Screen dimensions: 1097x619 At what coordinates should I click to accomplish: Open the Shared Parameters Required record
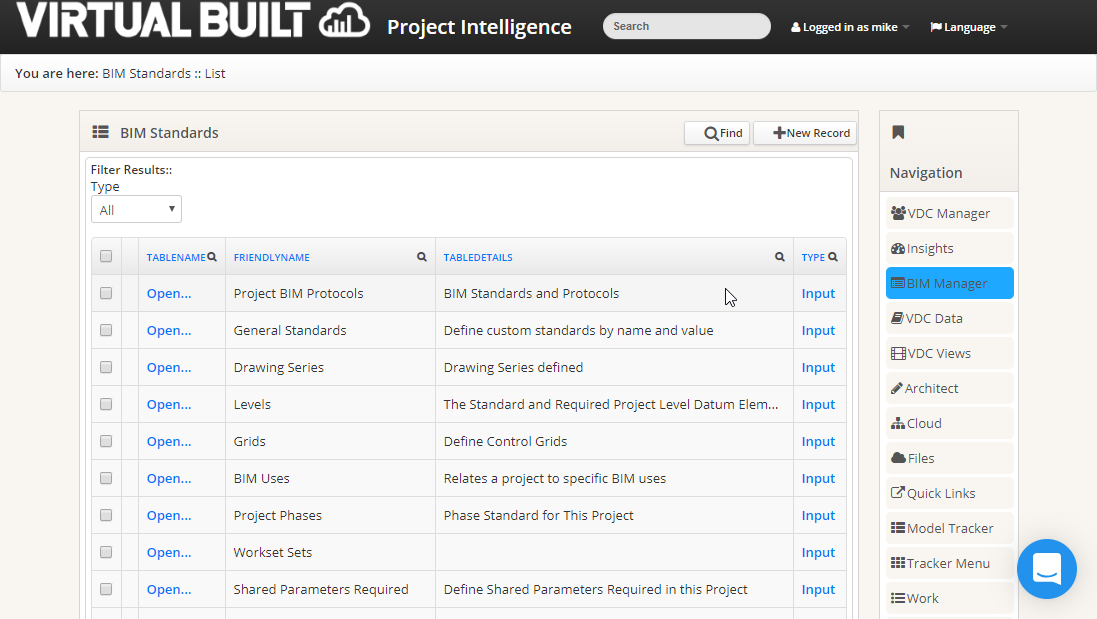point(169,590)
